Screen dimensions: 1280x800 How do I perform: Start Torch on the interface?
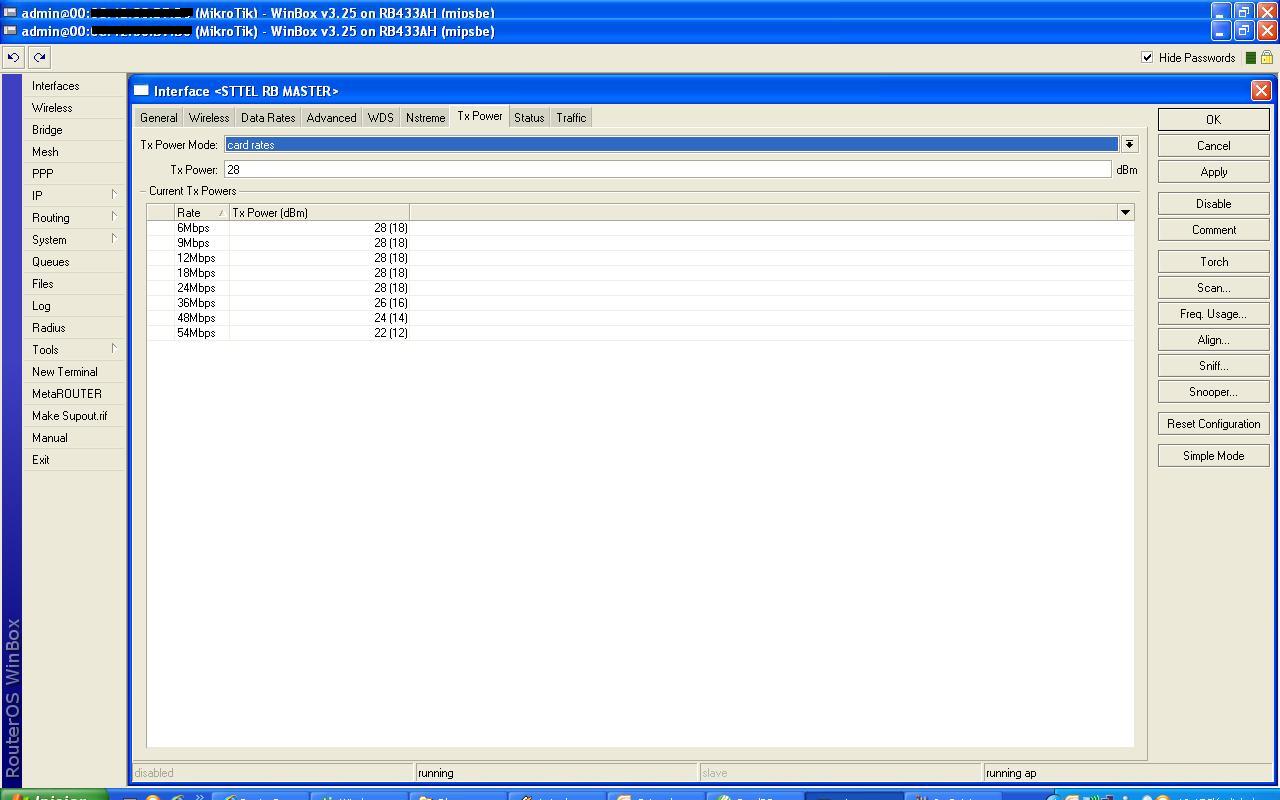pyautogui.click(x=1213, y=261)
